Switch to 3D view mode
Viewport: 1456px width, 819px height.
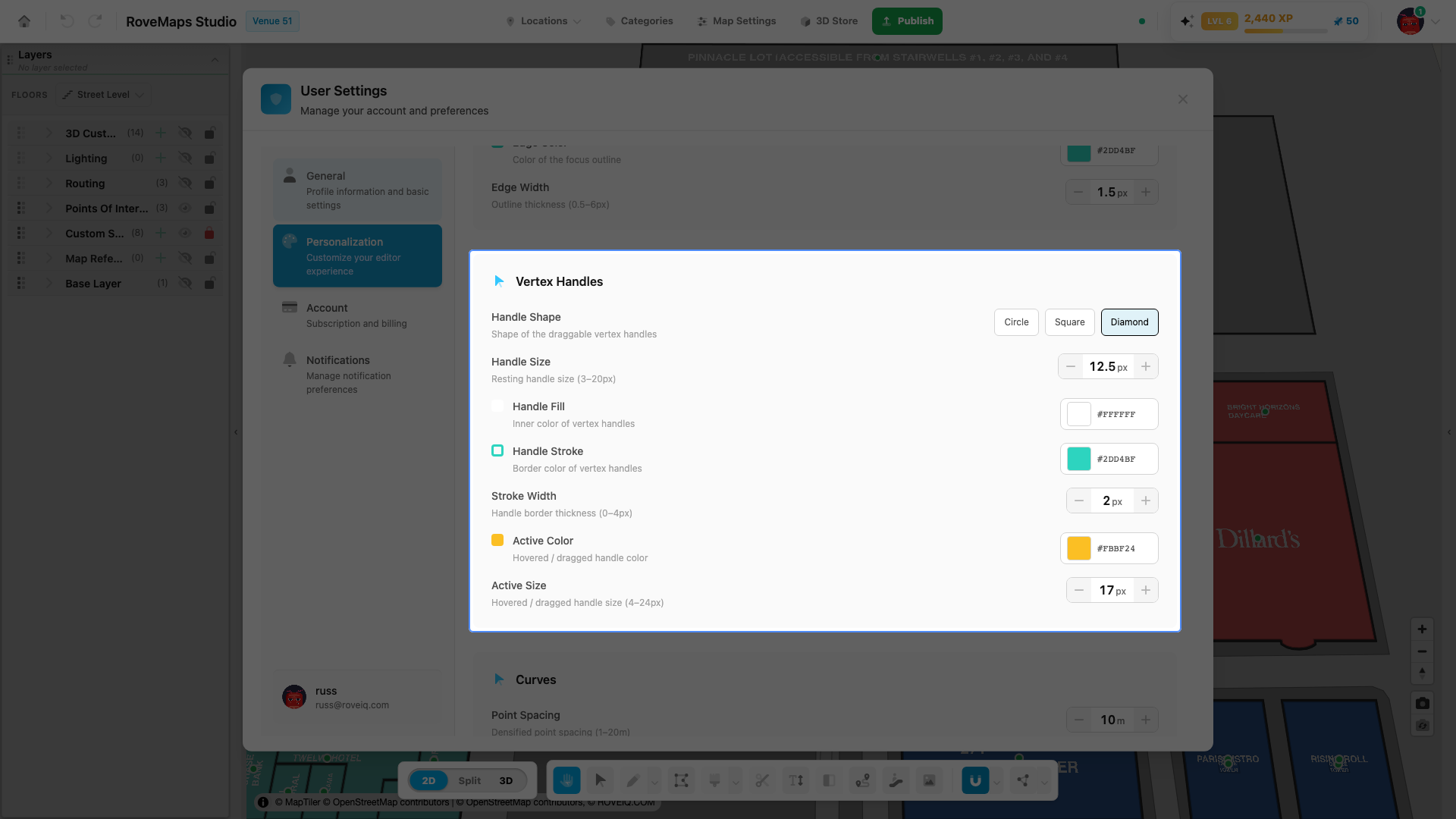click(x=506, y=780)
